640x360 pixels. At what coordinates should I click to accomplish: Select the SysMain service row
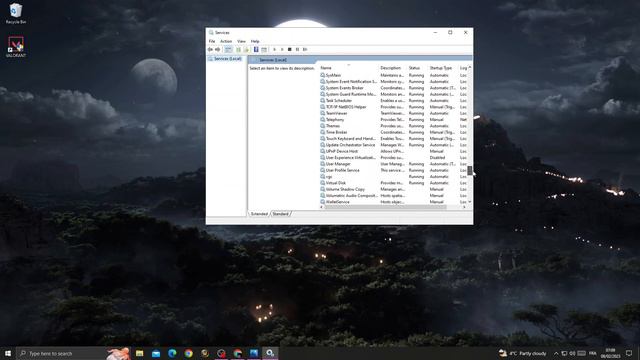click(x=393, y=75)
